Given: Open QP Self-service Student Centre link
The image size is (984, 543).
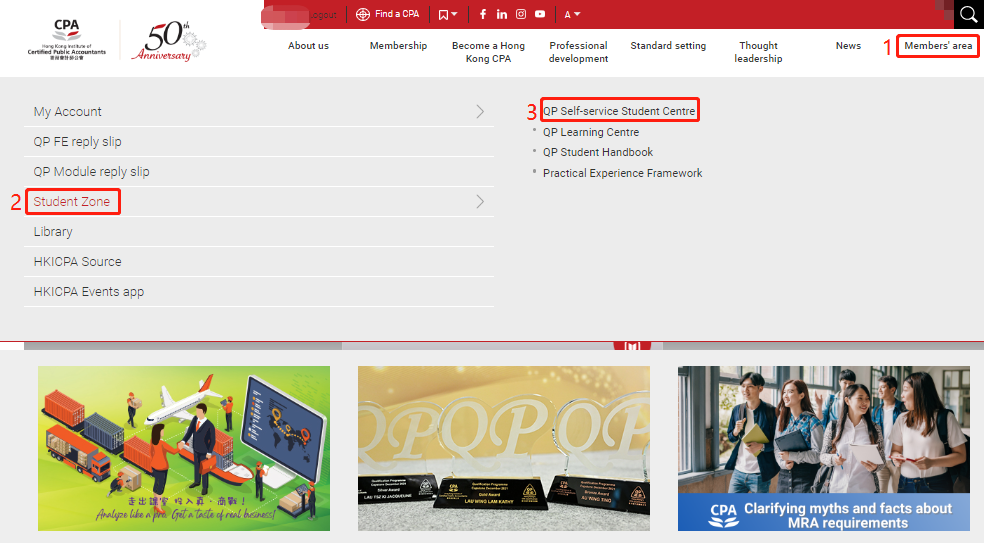Looking at the screenshot, I should point(618,111).
